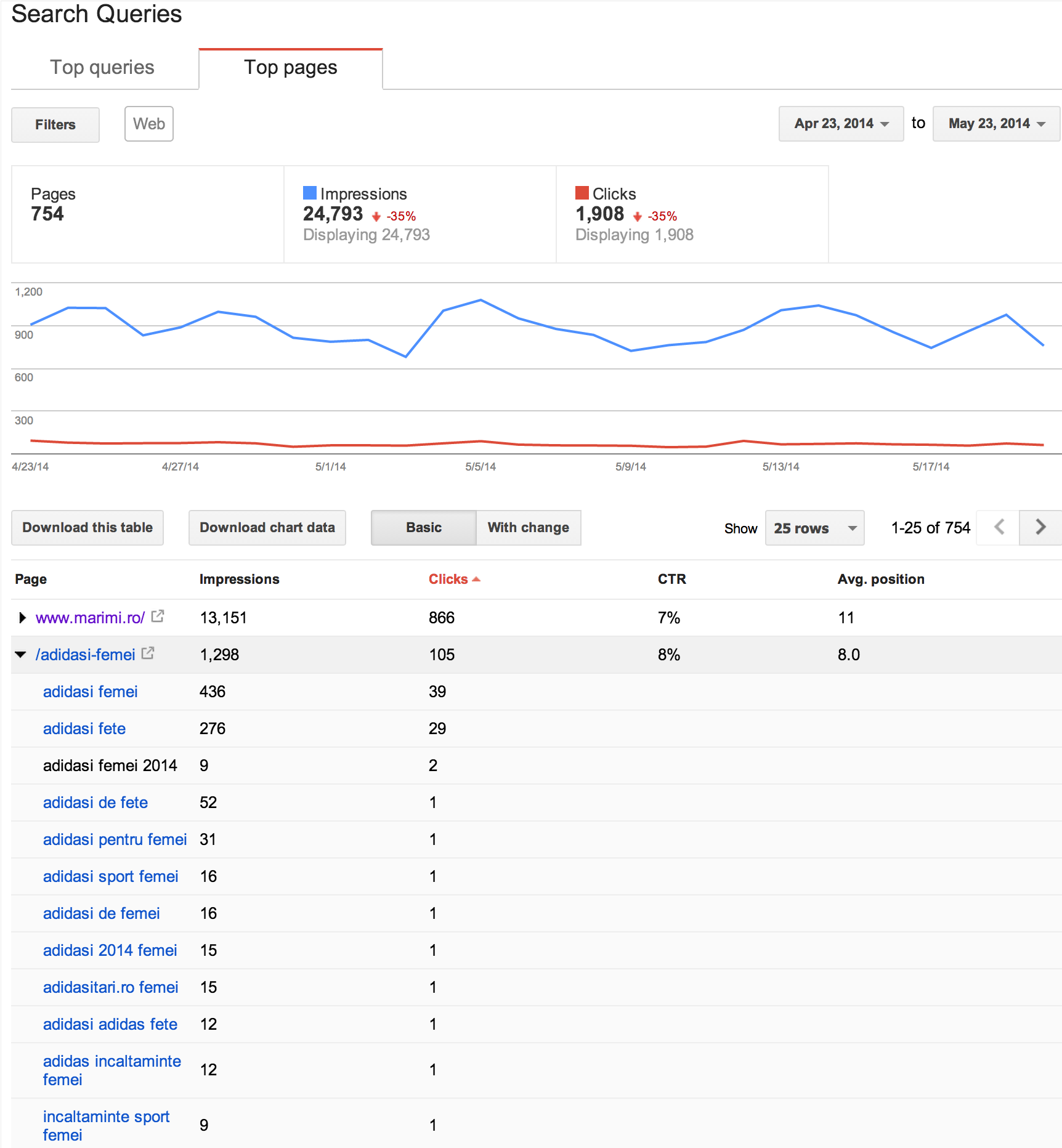Open www.marimi.ro external link icon
Viewport: 1062px width, 1148px height.
coord(158,616)
